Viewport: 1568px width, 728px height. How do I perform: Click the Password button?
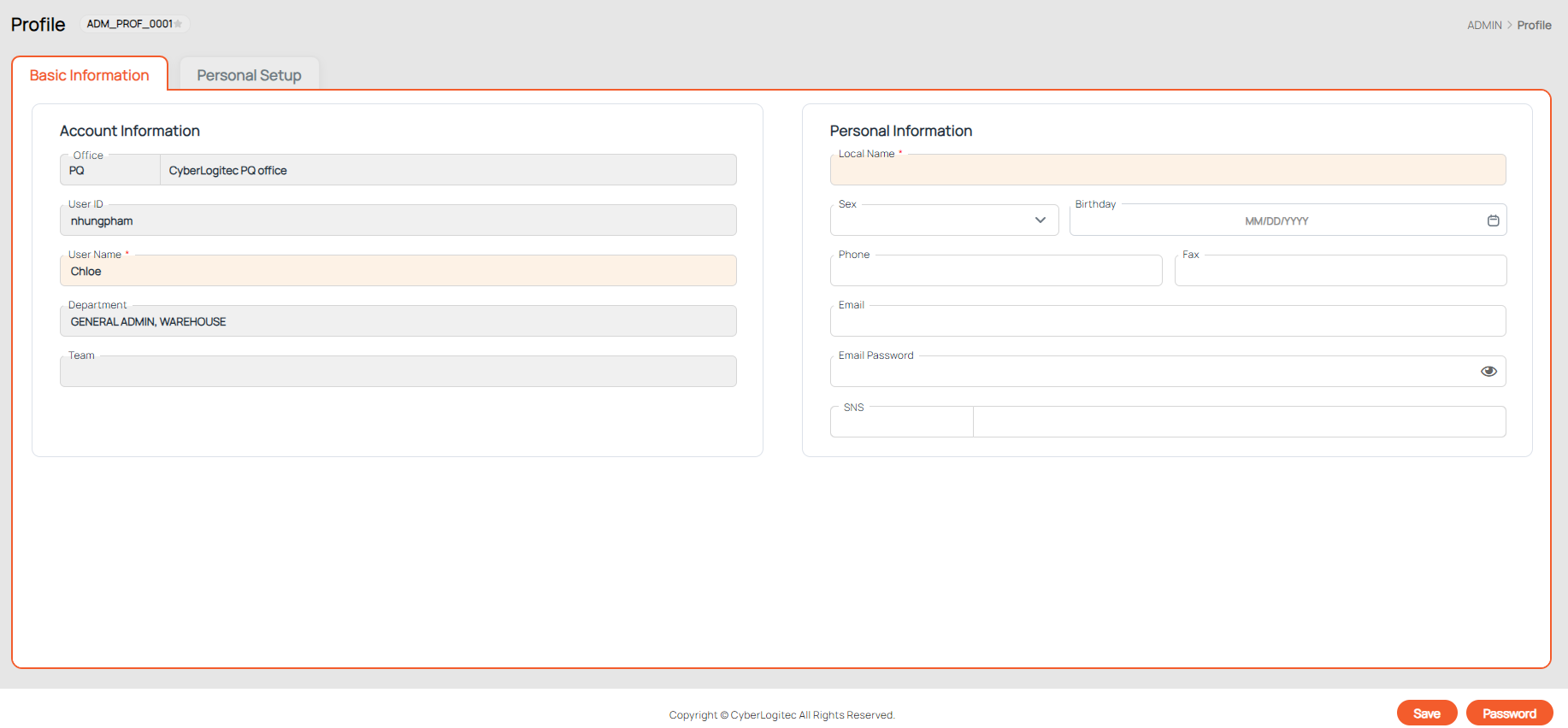point(1509,713)
